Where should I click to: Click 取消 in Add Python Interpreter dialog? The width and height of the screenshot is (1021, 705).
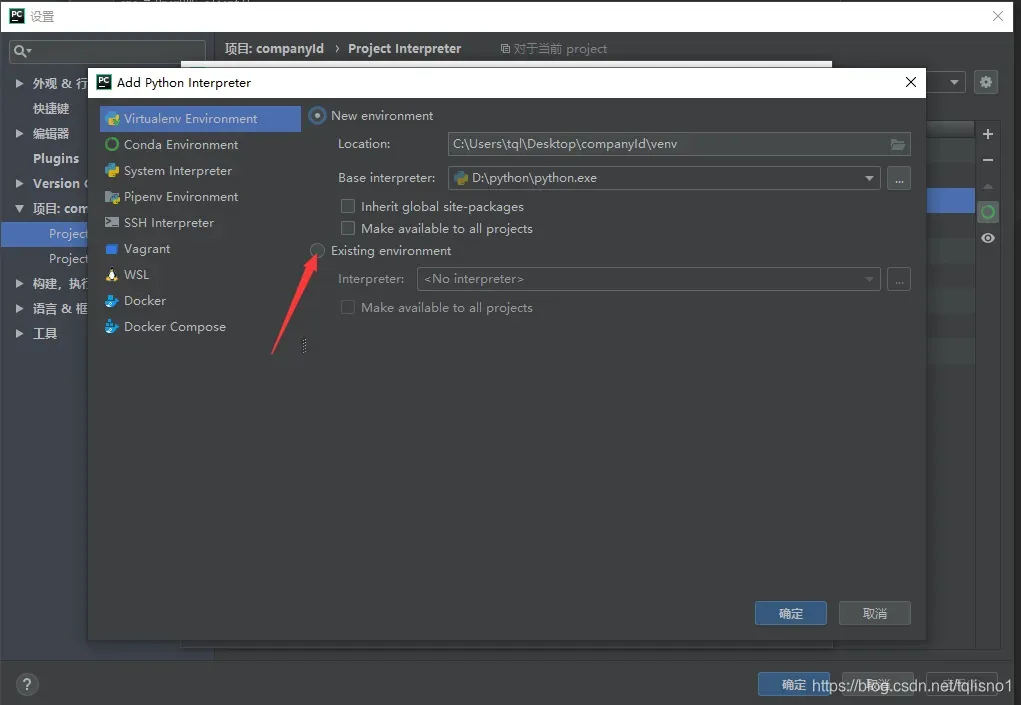click(874, 613)
